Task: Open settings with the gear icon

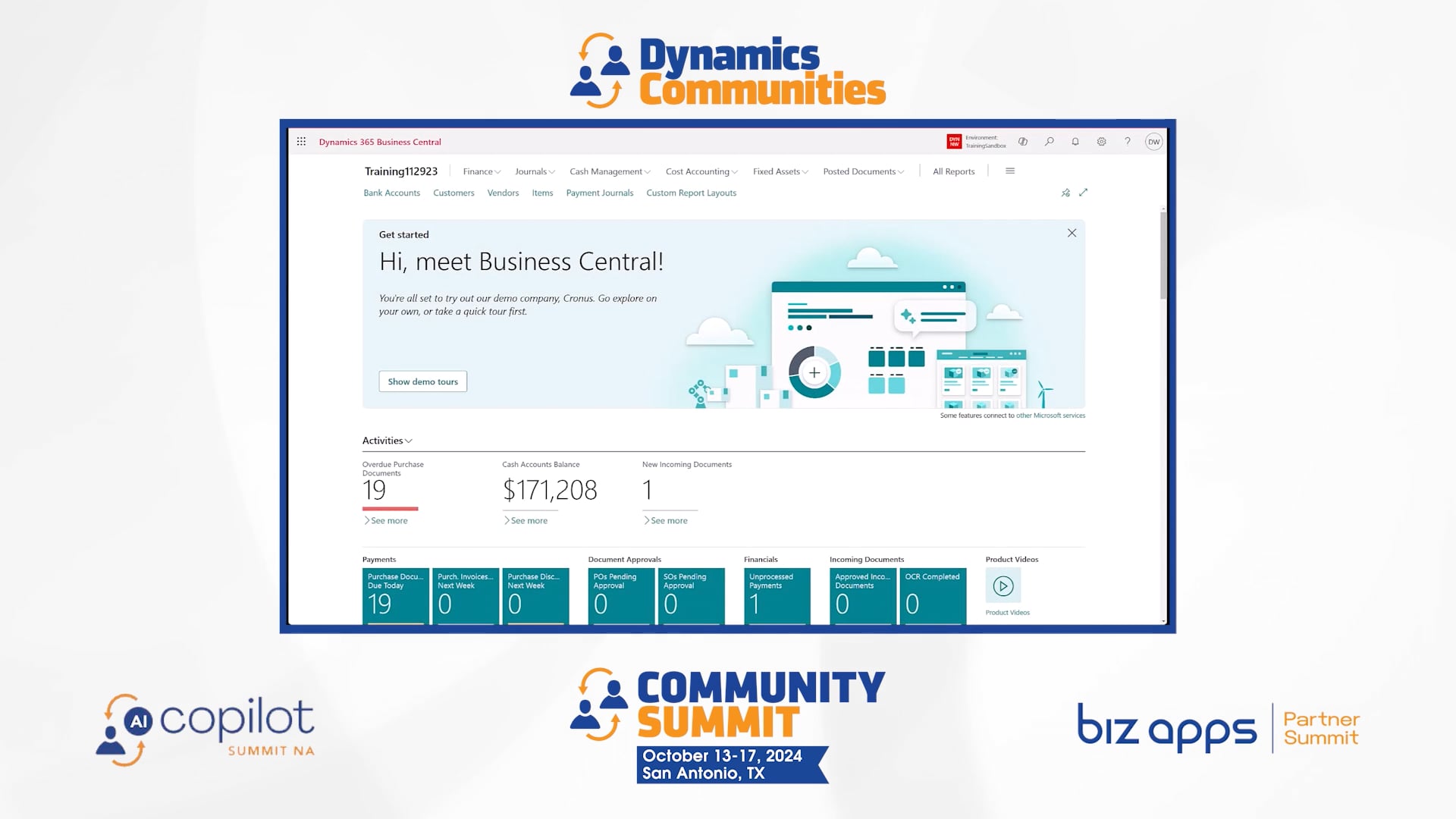Action: tap(1101, 141)
